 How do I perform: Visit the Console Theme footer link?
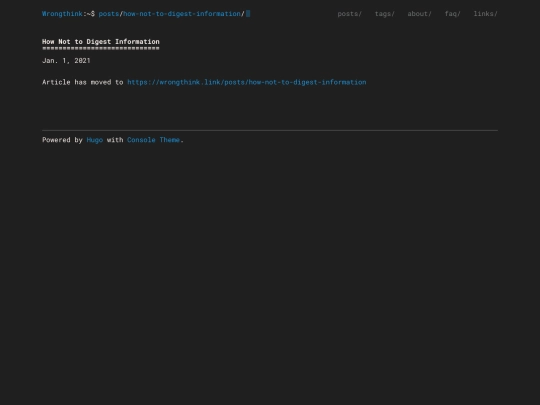click(x=154, y=140)
